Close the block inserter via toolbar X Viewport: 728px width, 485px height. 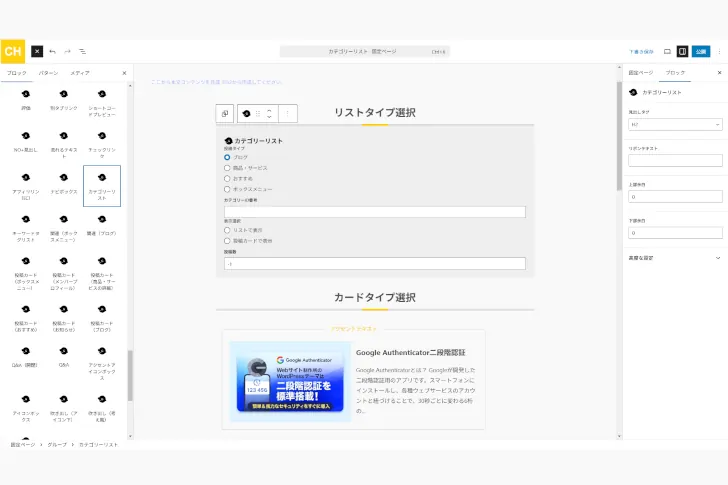37,52
